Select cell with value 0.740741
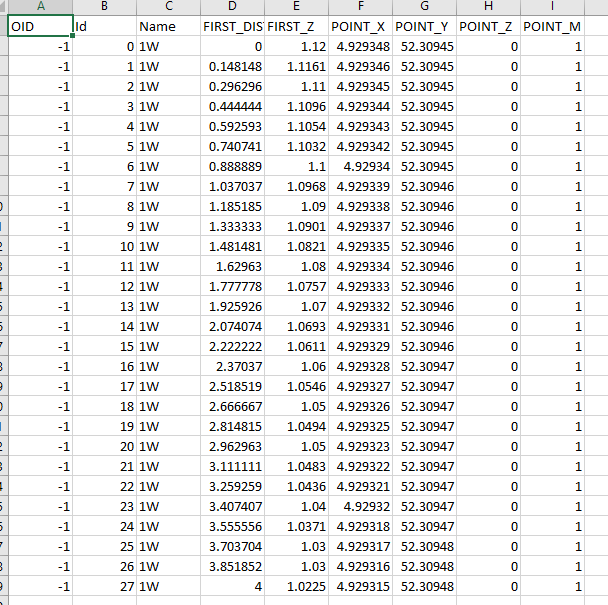This screenshot has height=605, width=608. (x=232, y=146)
